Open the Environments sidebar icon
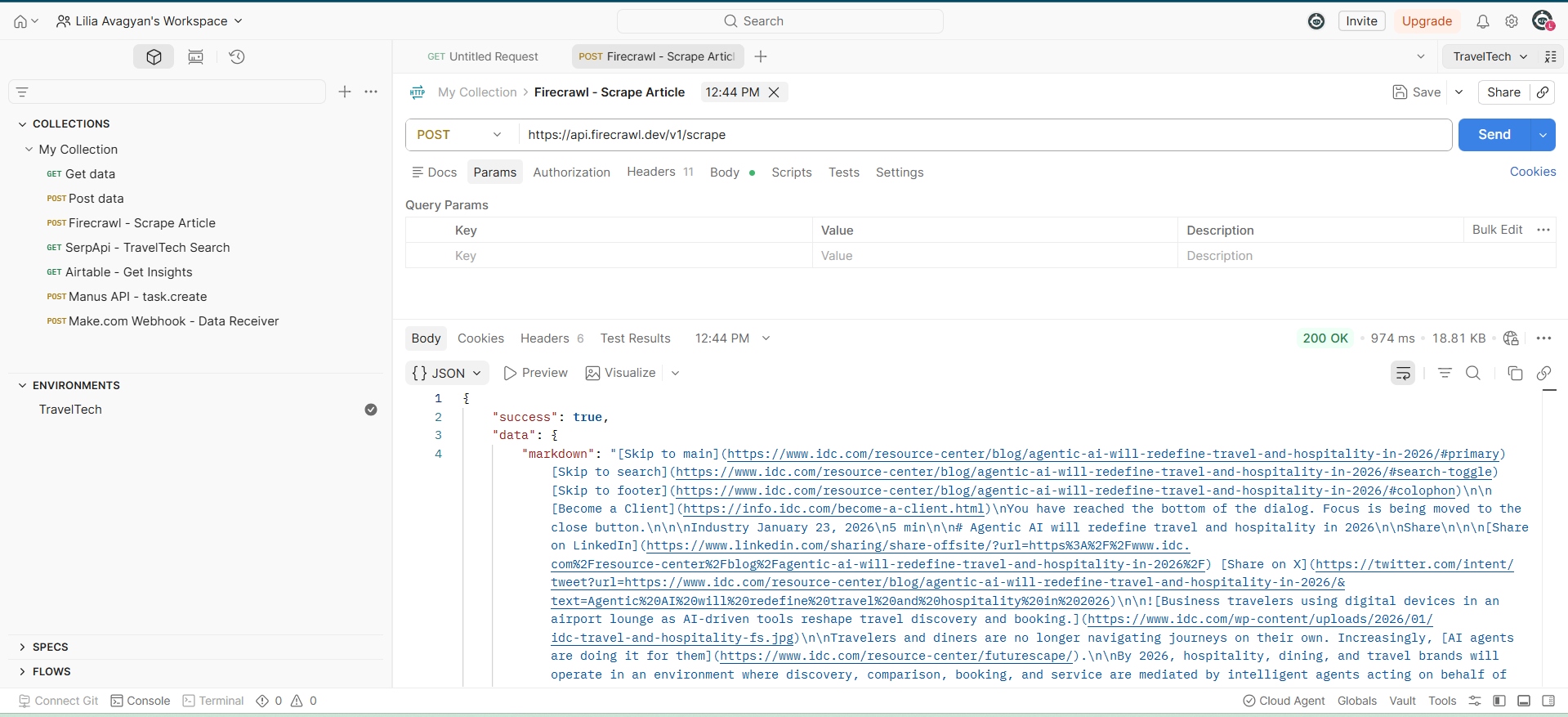The width and height of the screenshot is (1568, 717). [x=196, y=56]
